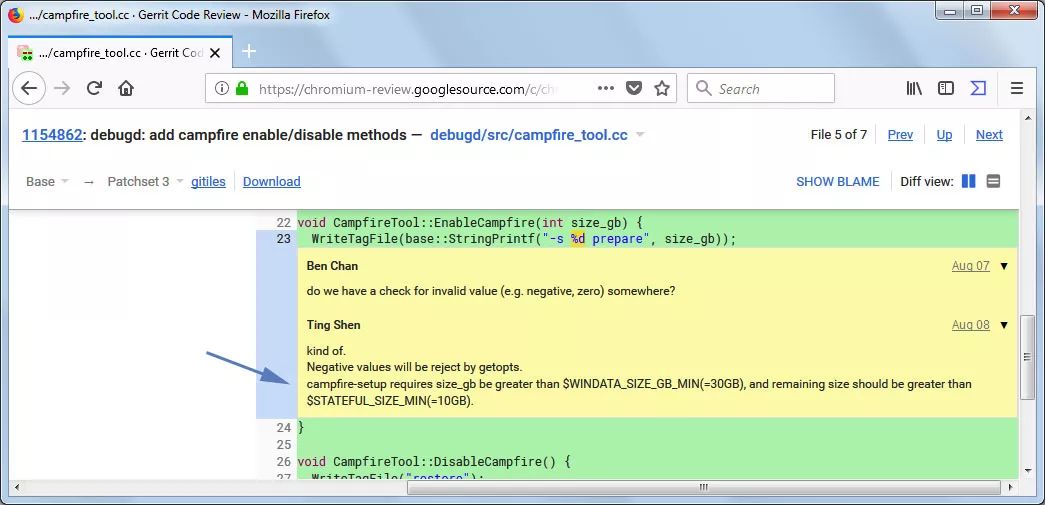Click line number 23
Image resolution: width=1045 pixels, height=505 pixels.
(x=283, y=239)
